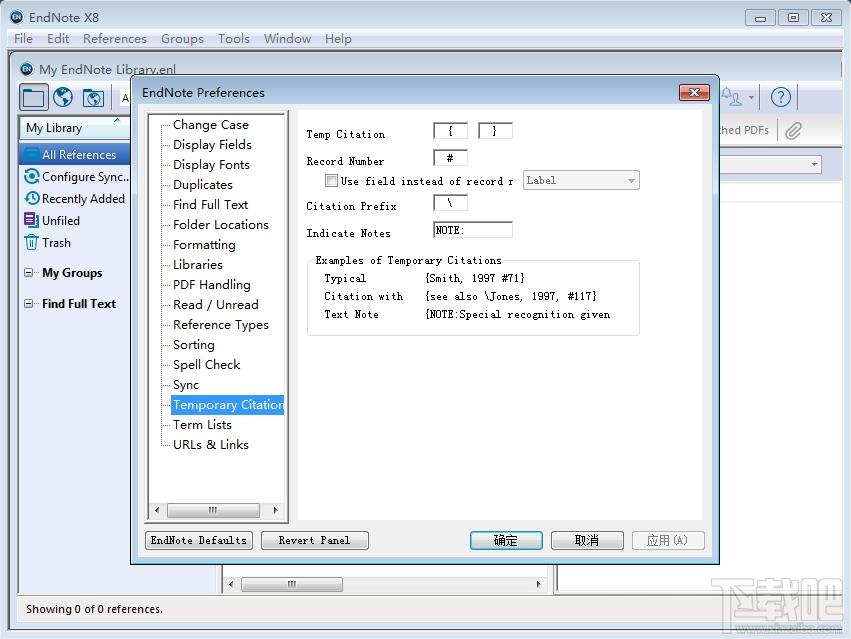Click the share library people icon

(x=731, y=97)
